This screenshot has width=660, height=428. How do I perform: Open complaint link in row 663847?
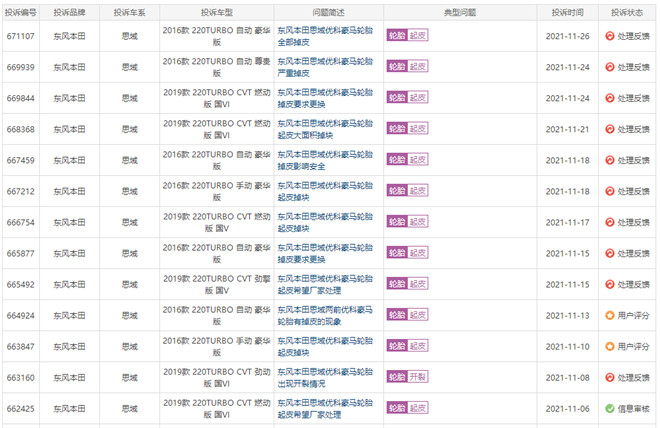pos(325,346)
